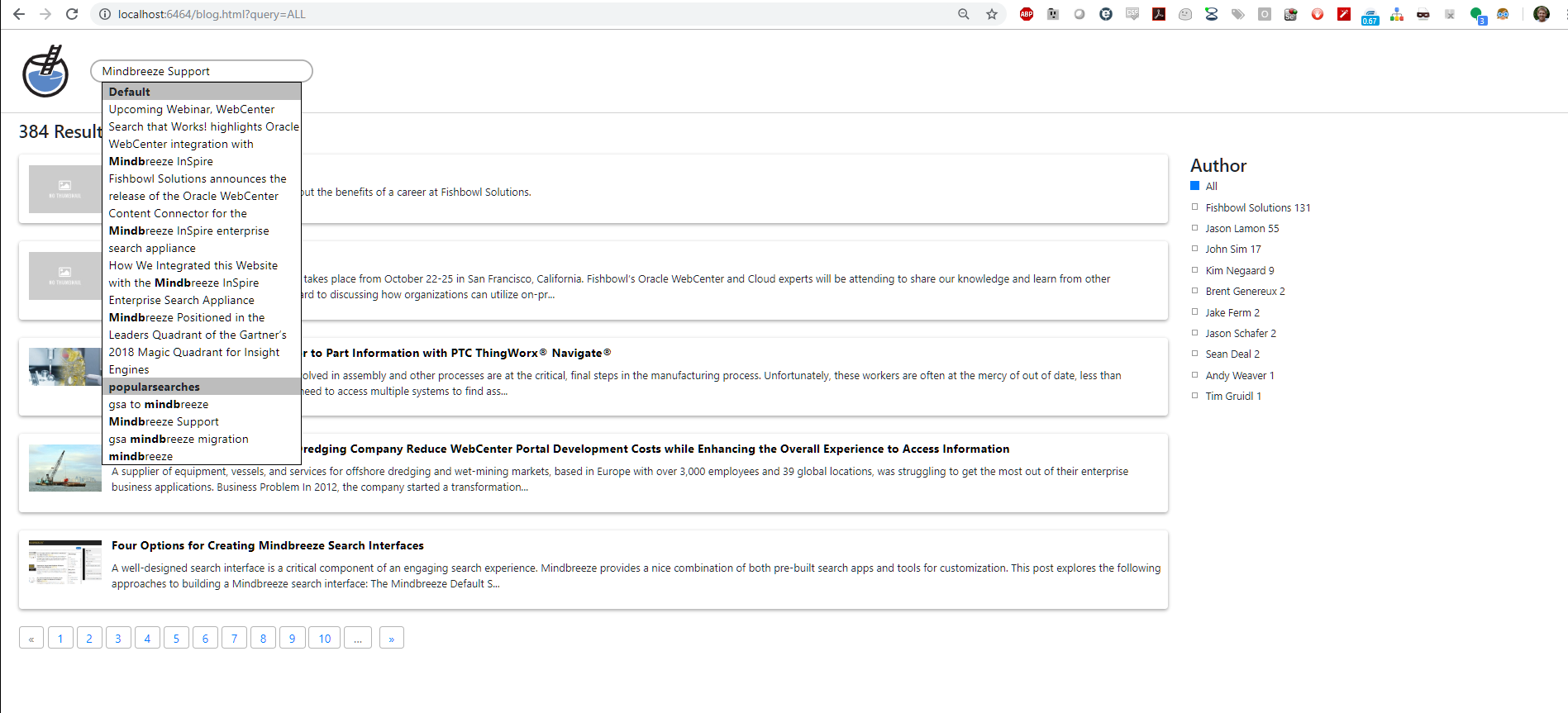The height and width of the screenshot is (713, 1568).
Task: Open site info icon in address bar
Action: pos(105,14)
